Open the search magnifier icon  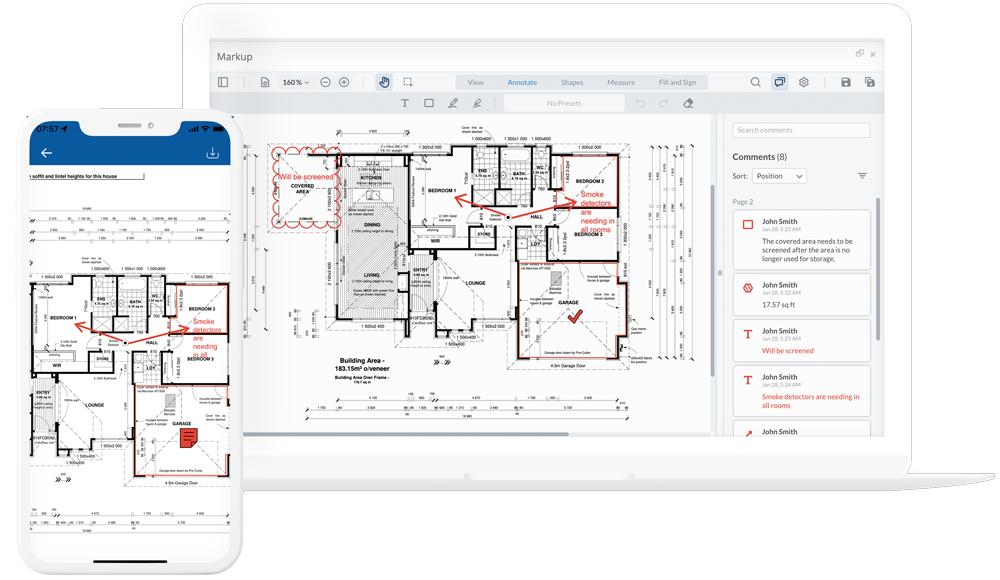(756, 82)
